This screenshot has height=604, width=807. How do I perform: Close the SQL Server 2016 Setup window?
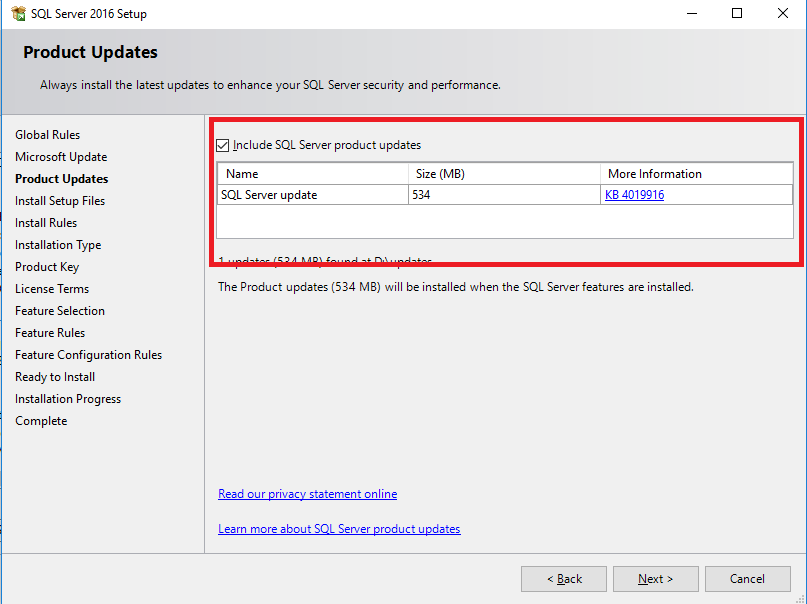point(783,14)
